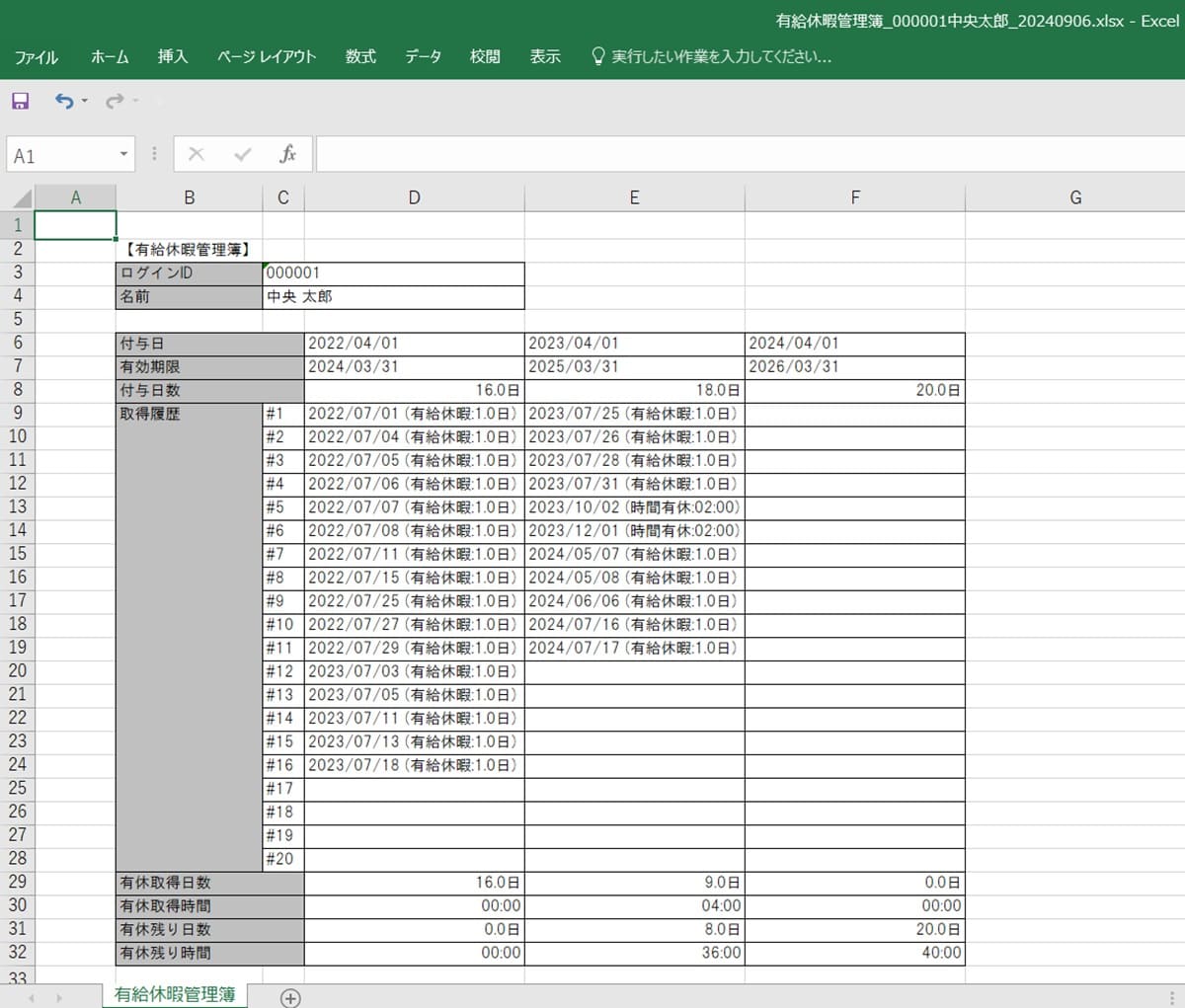Select the 有給休暇管理簿 sheet tab

click(x=175, y=994)
